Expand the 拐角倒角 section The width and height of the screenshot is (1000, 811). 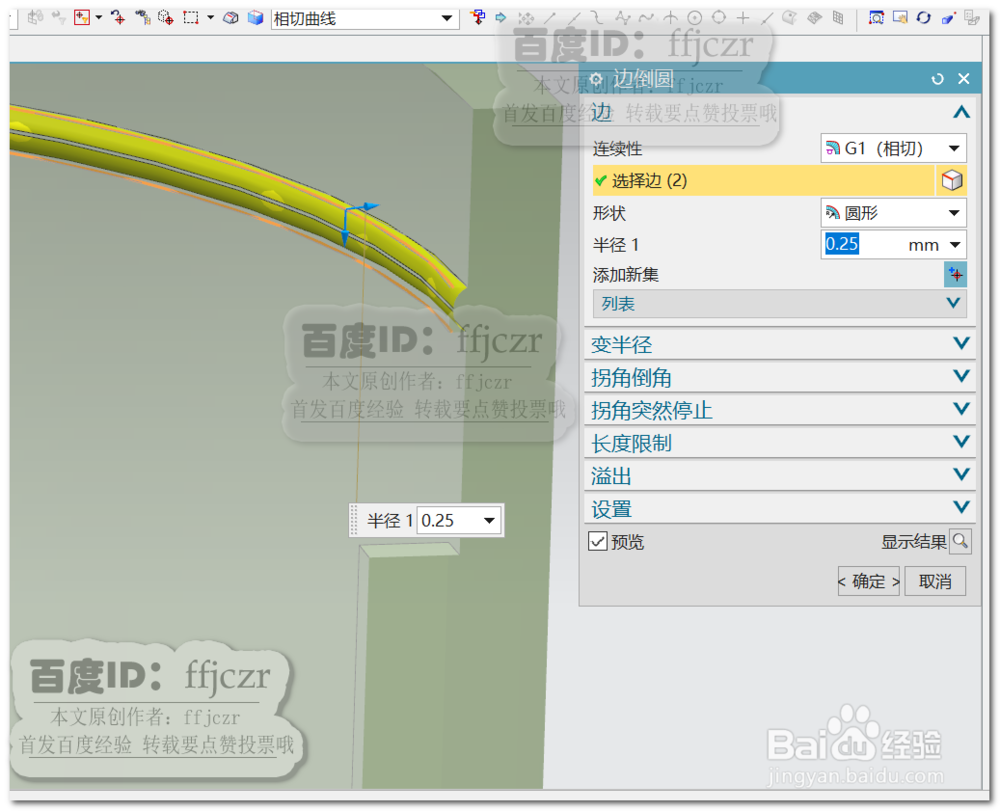pos(779,377)
